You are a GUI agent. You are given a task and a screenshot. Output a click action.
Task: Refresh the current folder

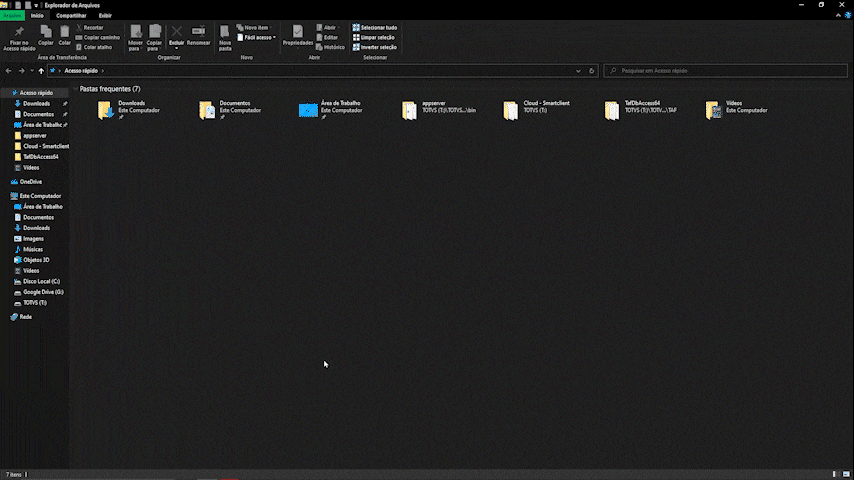point(591,71)
